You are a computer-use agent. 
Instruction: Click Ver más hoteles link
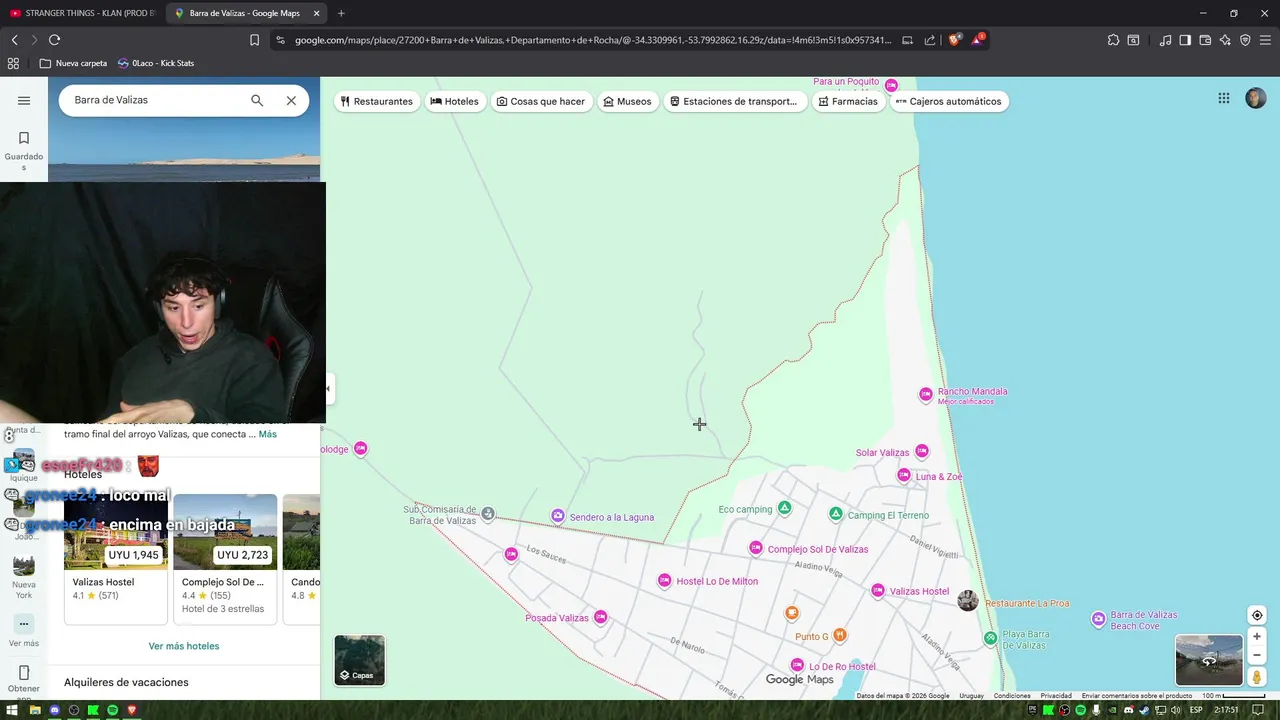(x=184, y=646)
